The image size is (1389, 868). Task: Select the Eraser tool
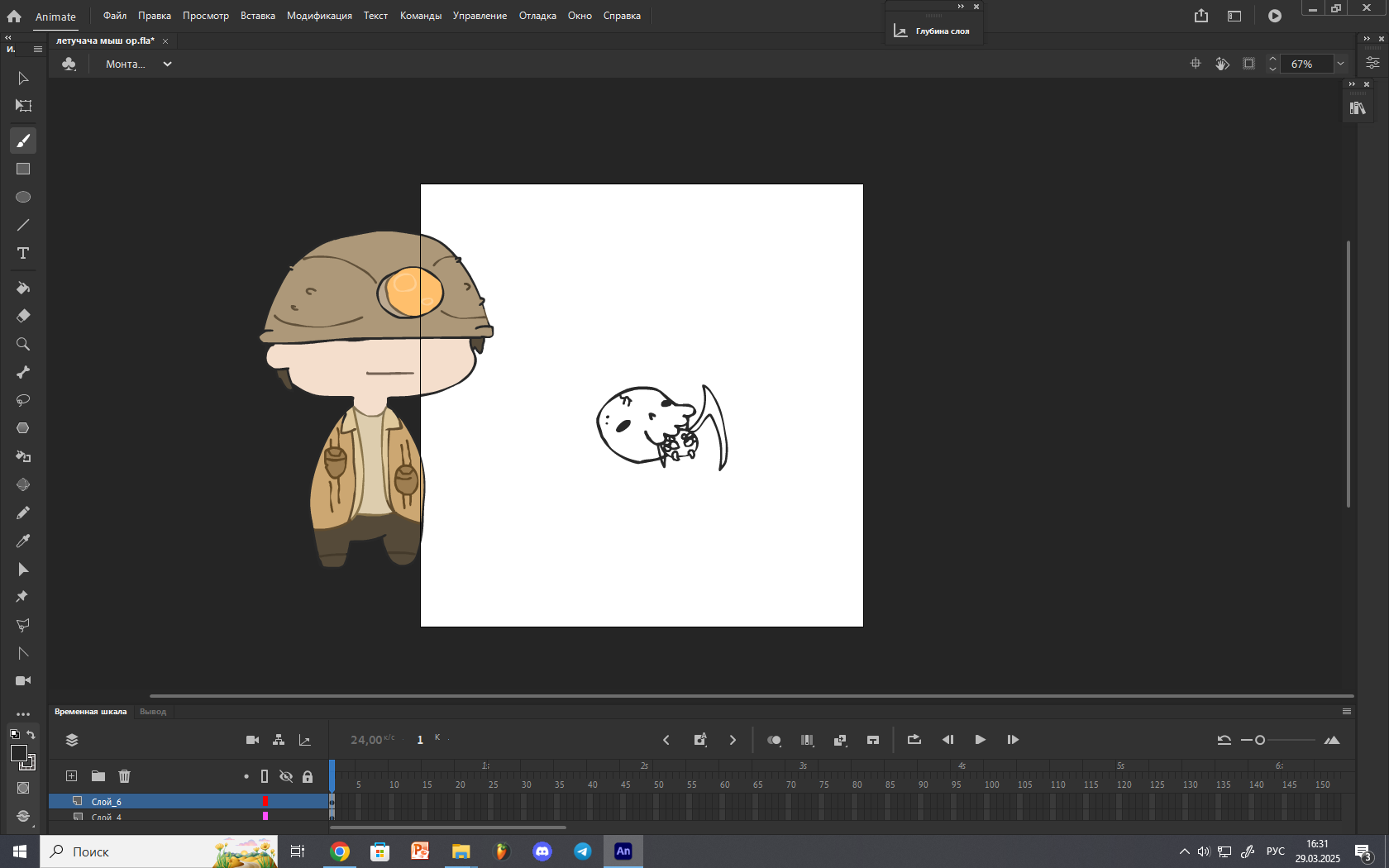(x=23, y=316)
